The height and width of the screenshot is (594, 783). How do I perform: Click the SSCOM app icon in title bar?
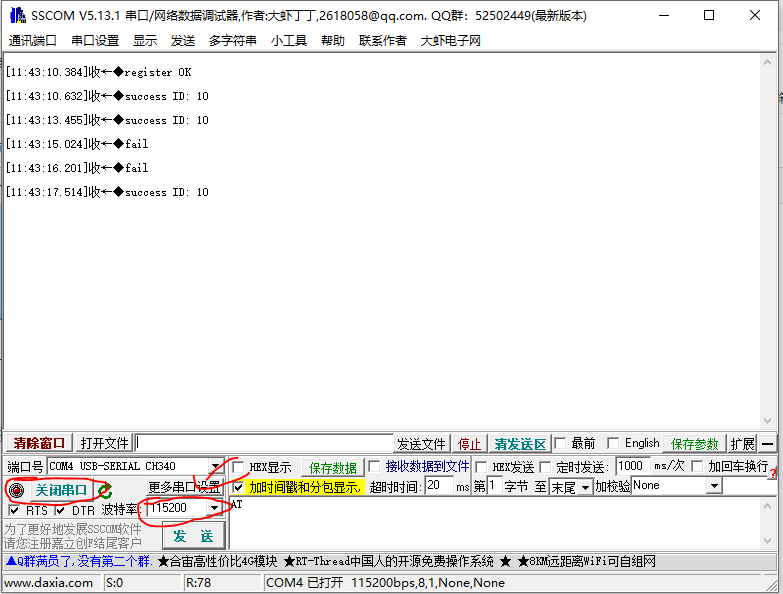coord(17,15)
